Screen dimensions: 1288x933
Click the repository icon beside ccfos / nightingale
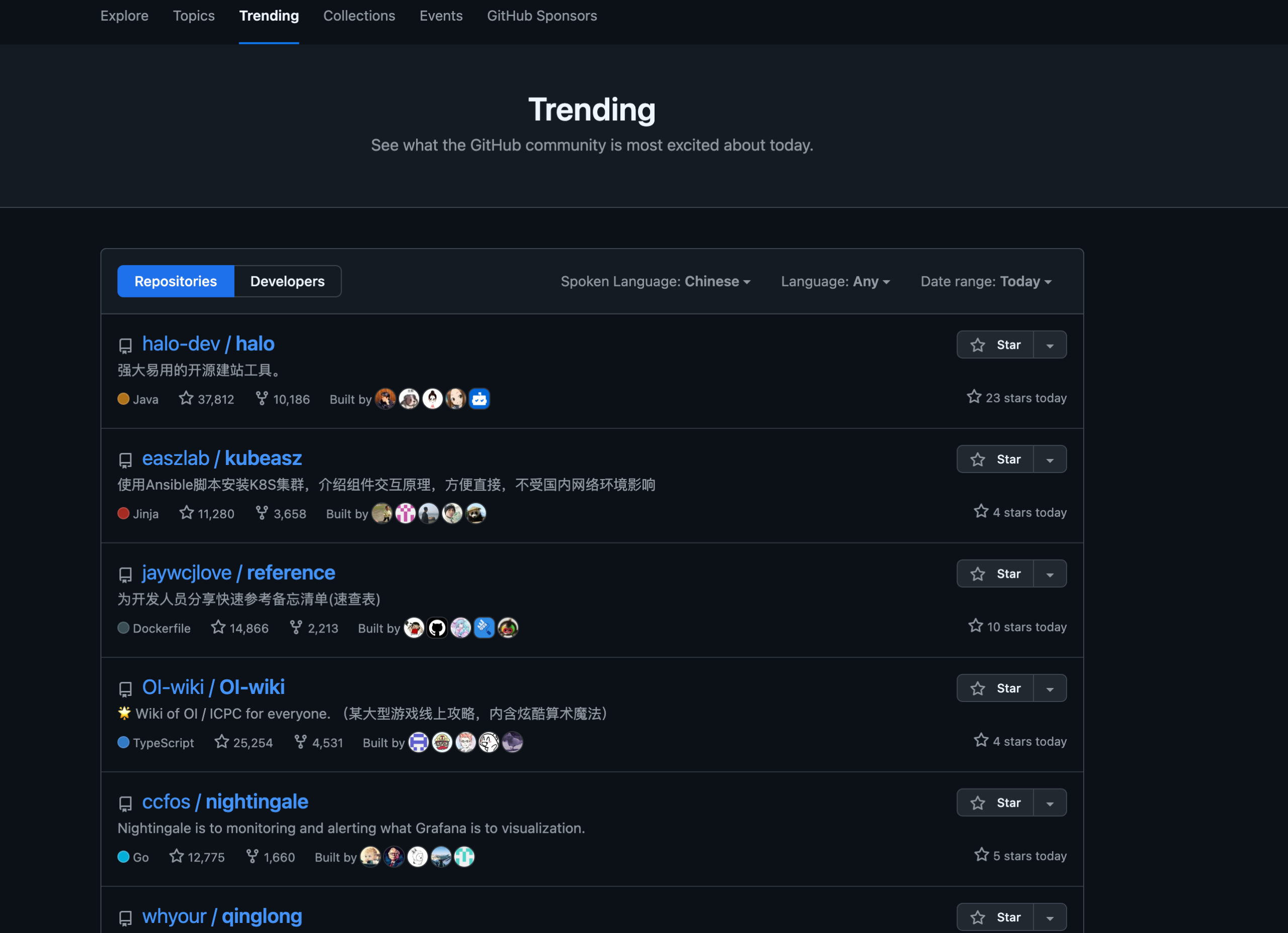point(125,804)
